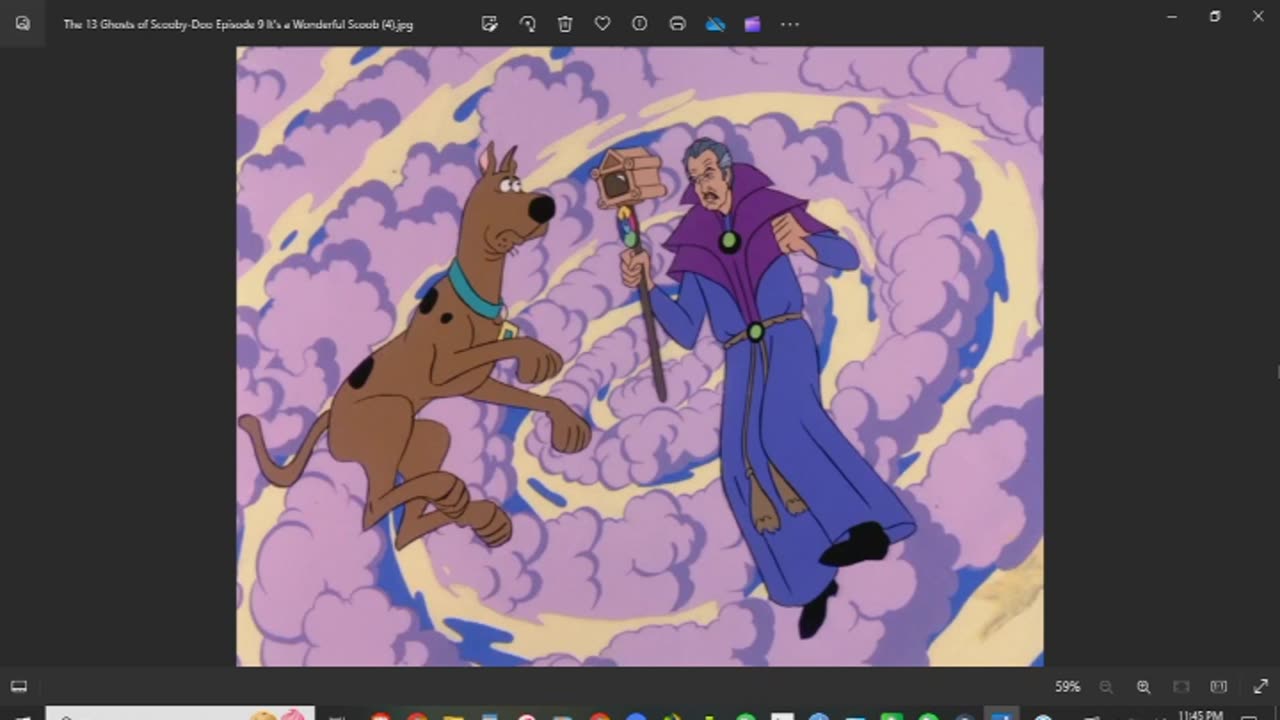Toggle the filmstrip icon at bottom-left
The width and height of the screenshot is (1280, 720).
tap(19, 686)
